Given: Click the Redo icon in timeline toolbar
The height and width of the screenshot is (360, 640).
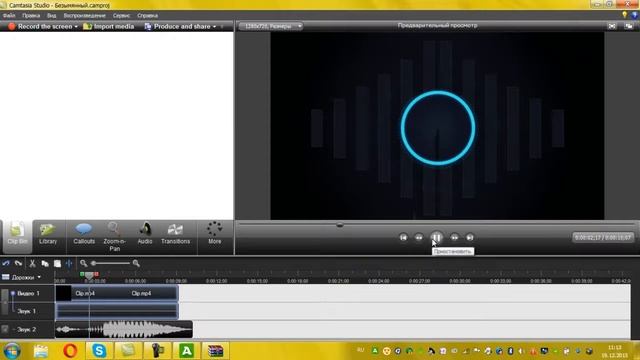Looking at the screenshot, I should pyautogui.click(x=18, y=263).
